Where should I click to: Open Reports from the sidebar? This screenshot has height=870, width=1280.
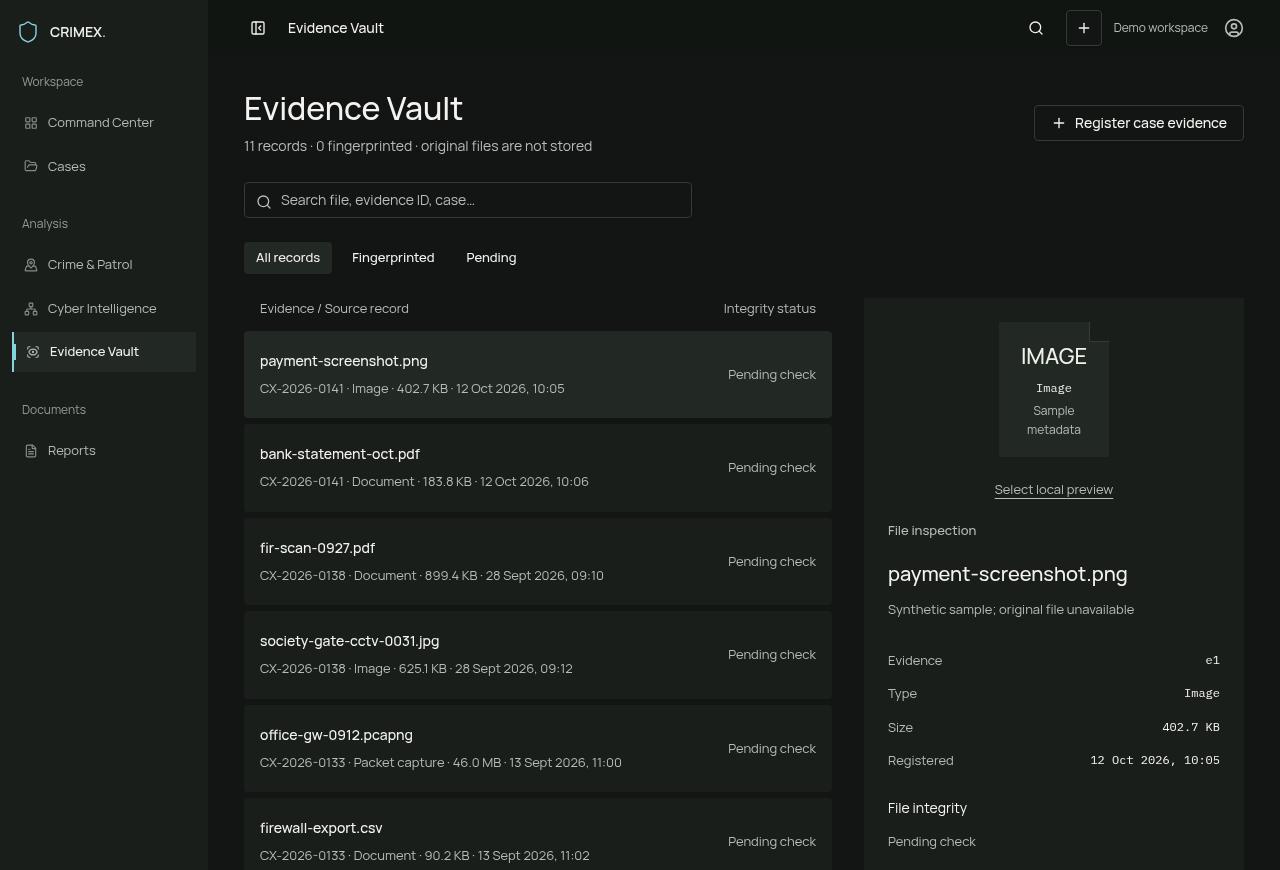[104, 451]
